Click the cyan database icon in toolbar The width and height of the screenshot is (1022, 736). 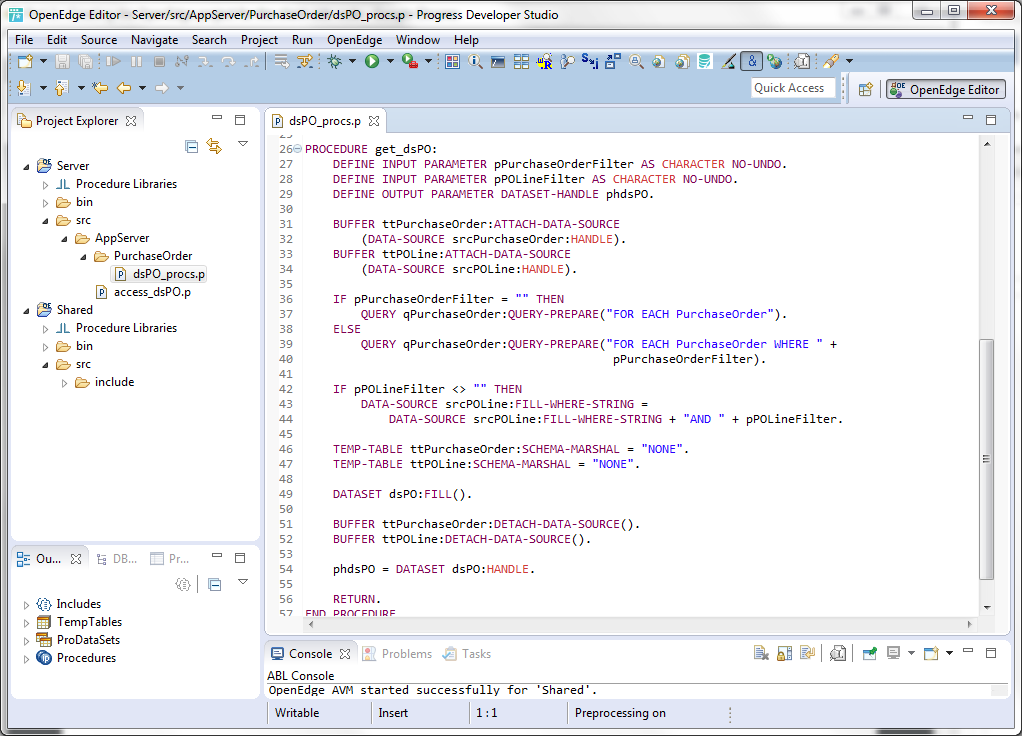click(705, 62)
